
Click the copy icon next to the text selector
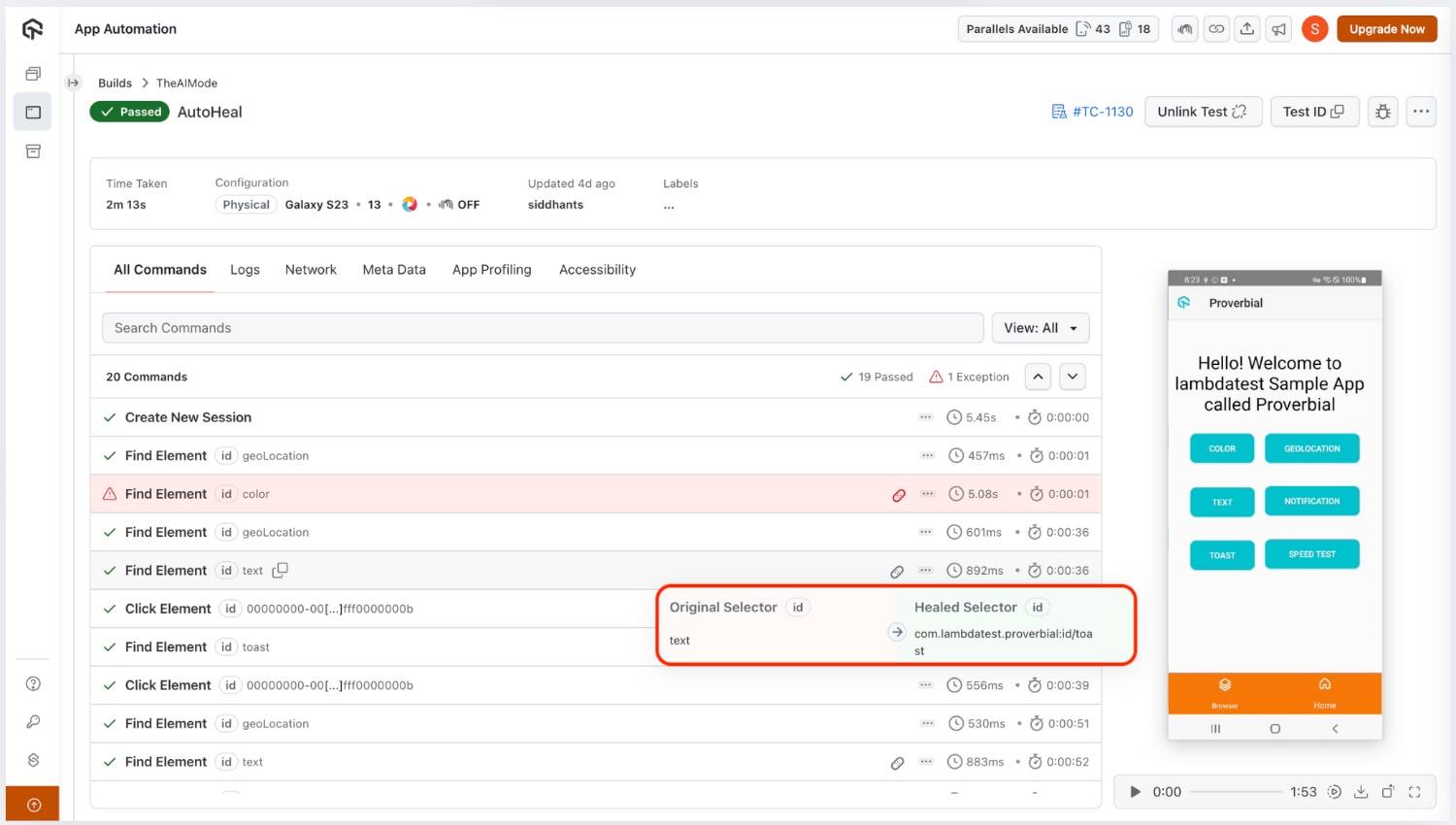coord(281,571)
